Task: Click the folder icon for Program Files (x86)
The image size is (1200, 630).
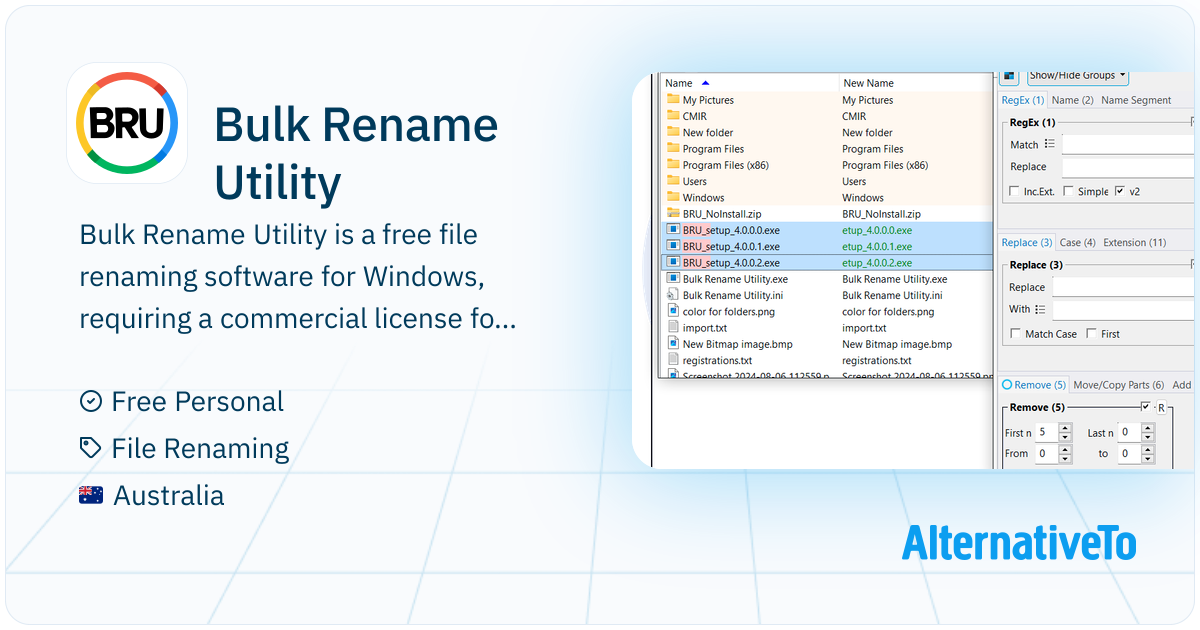Action: [x=673, y=165]
